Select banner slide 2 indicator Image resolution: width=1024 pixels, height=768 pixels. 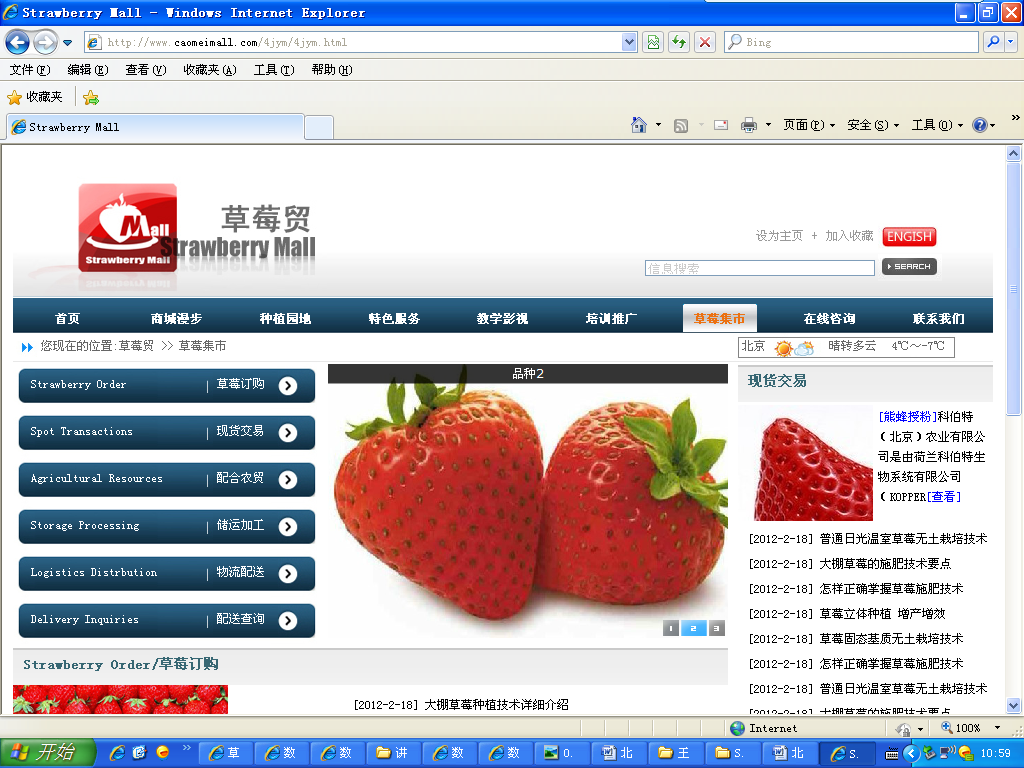point(693,628)
